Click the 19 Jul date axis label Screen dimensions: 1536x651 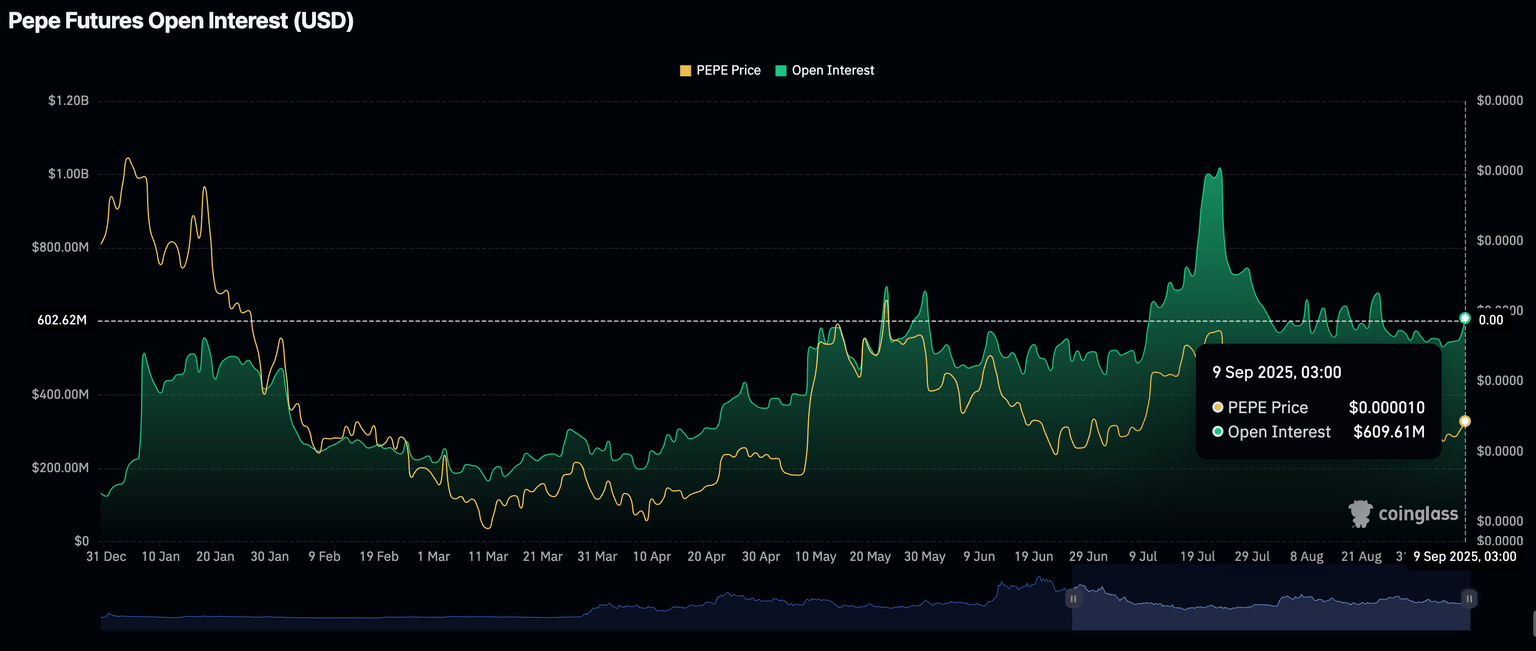coord(1198,557)
